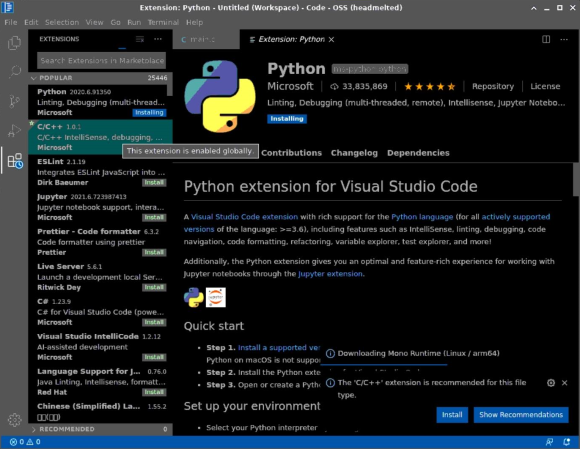
Task: Click the download count icon
Action: coord(334,87)
